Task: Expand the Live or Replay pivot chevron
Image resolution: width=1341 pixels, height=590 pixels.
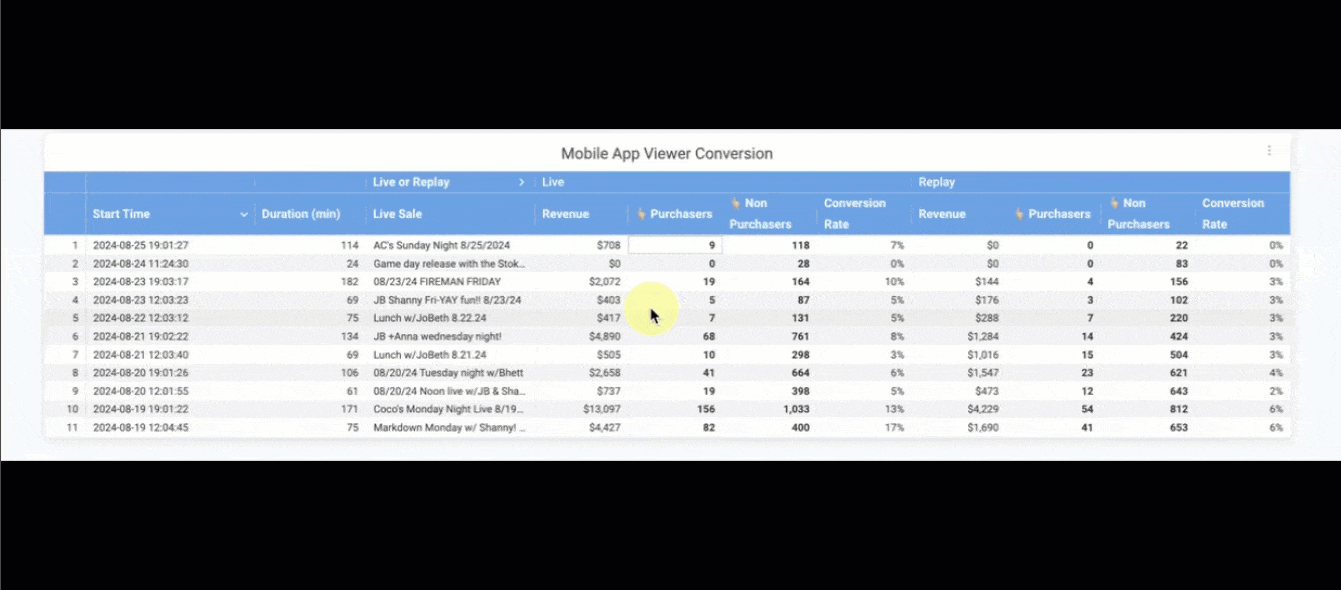Action: tap(521, 182)
